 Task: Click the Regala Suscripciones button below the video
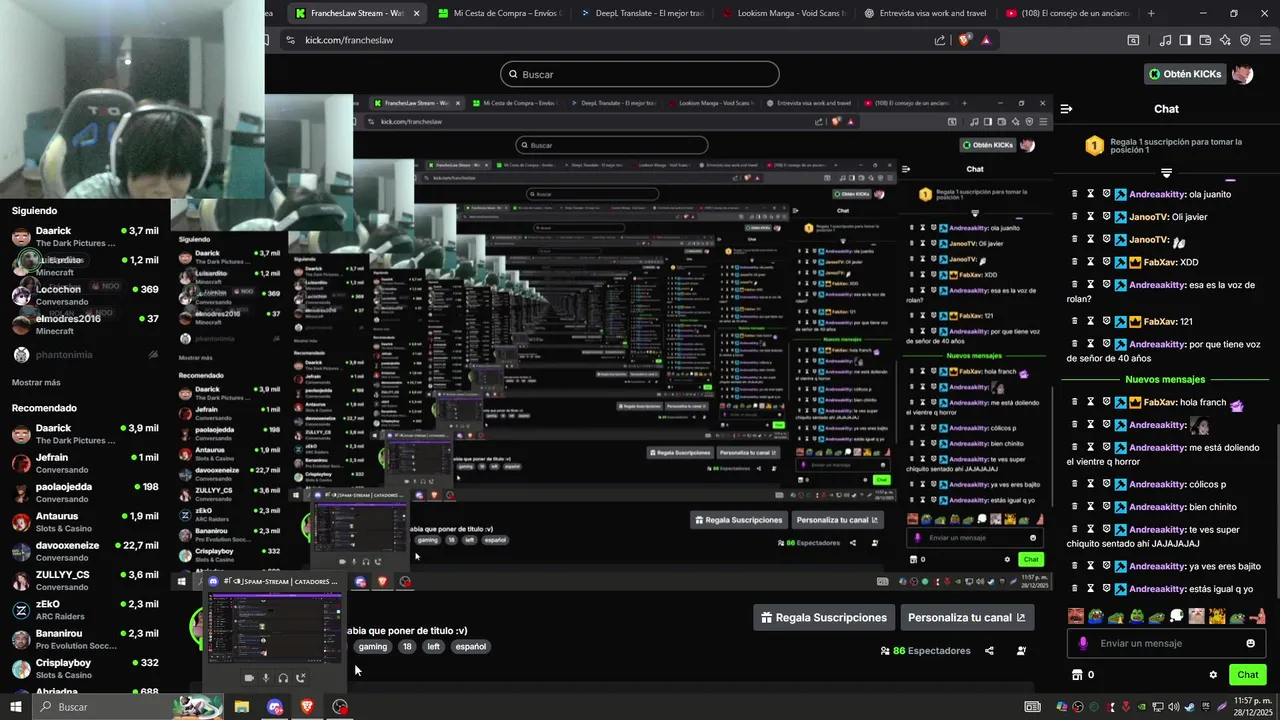pos(824,618)
